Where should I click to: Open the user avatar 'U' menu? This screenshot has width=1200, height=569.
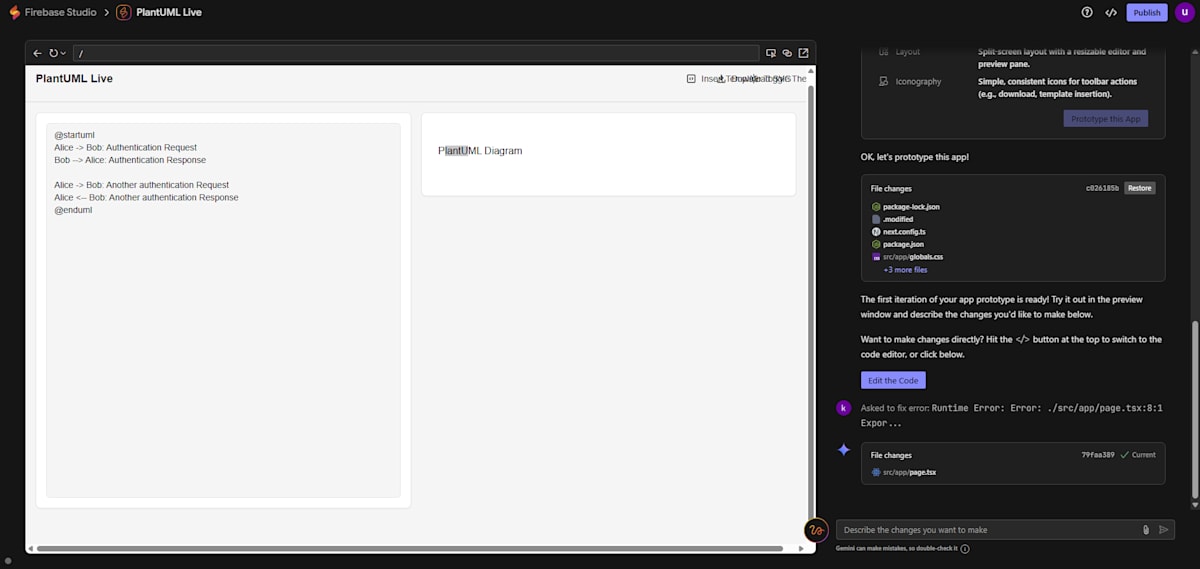click(1184, 12)
